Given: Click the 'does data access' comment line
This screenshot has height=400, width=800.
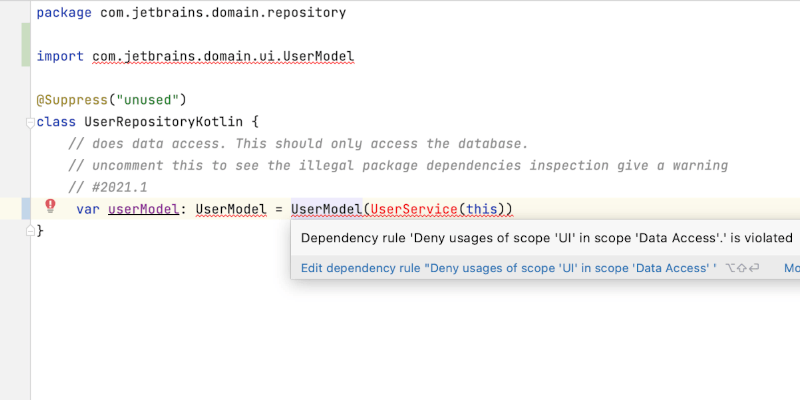Looking at the screenshot, I should (x=297, y=144).
